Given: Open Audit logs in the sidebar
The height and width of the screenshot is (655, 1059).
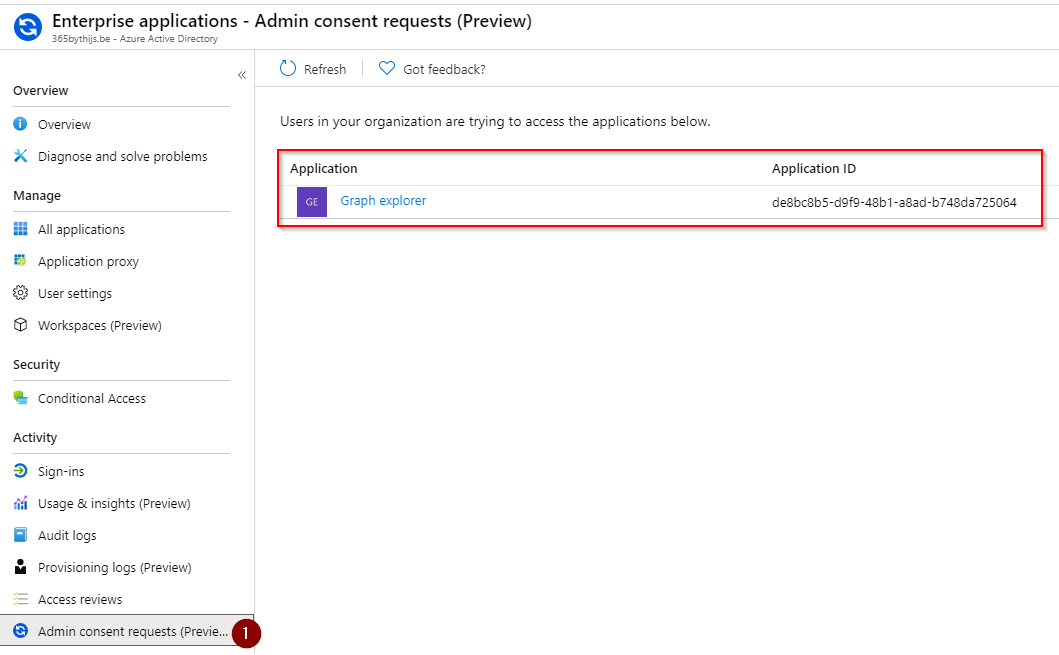Looking at the screenshot, I should pos(67,535).
